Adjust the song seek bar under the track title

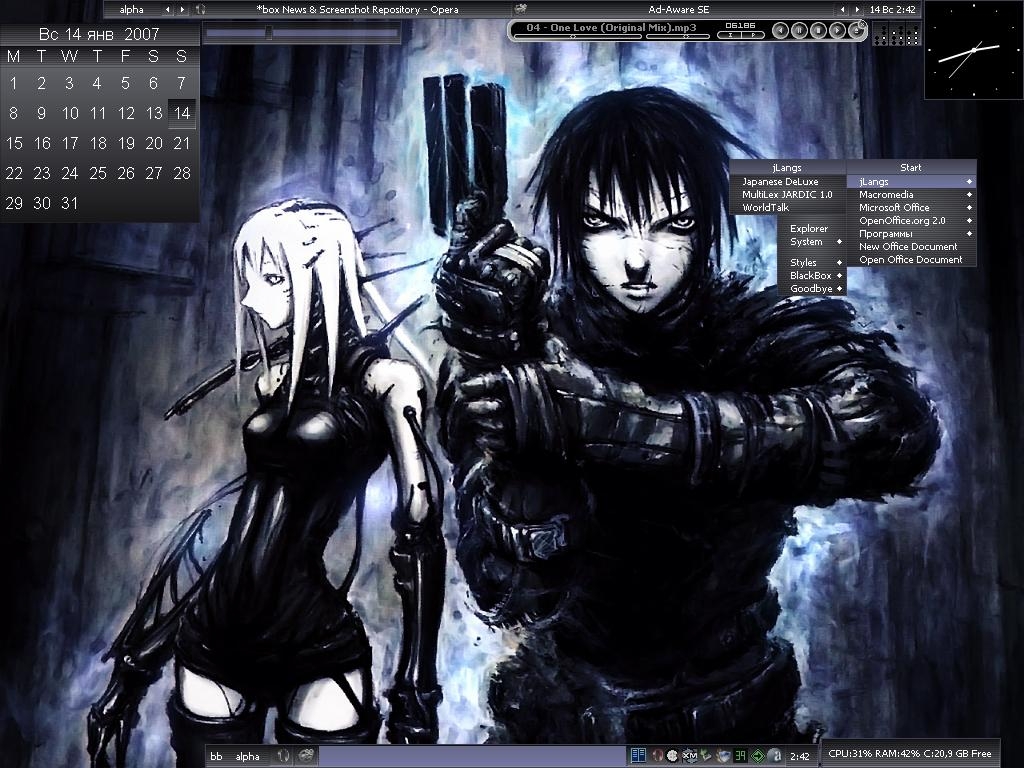pos(577,37)
